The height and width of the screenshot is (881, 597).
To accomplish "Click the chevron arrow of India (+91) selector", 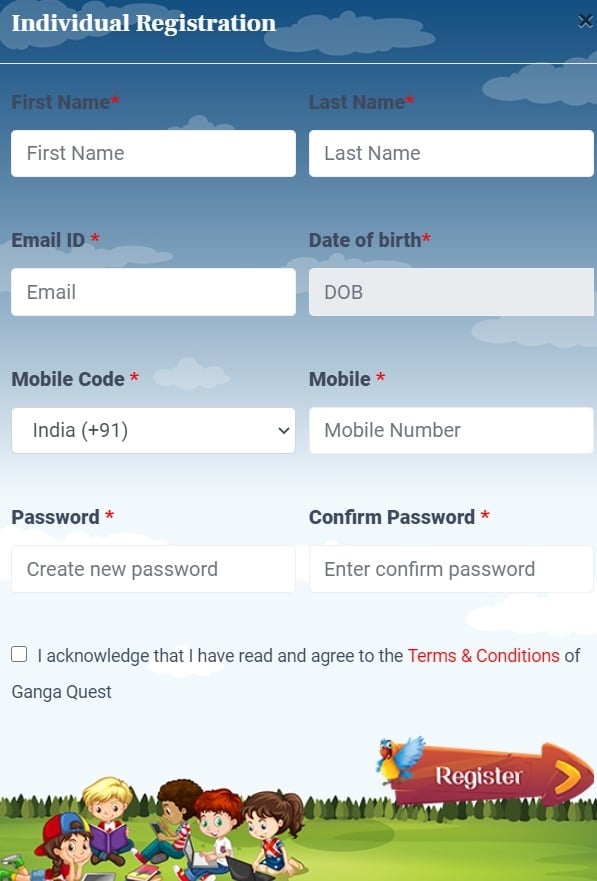I will [x=284, y=431].
